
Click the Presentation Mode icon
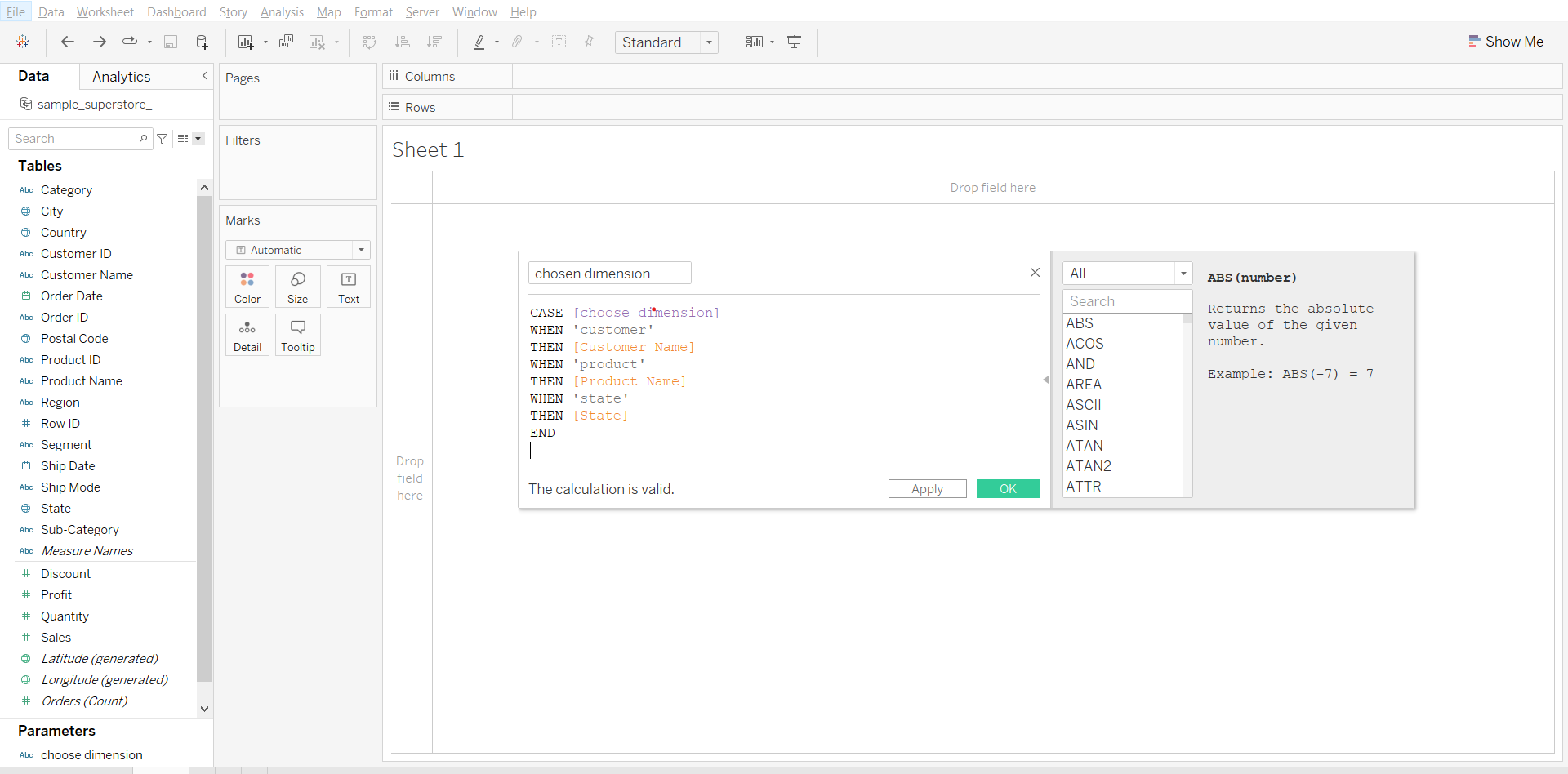794,42
